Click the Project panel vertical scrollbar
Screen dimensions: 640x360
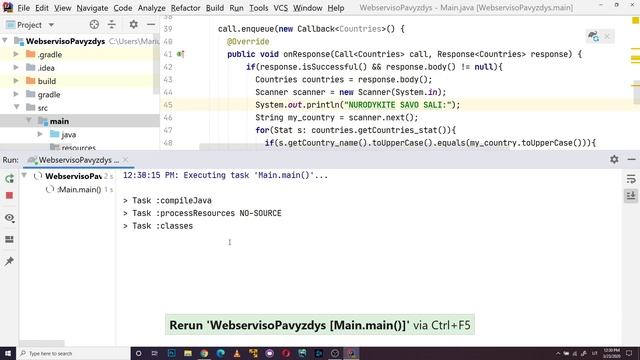[x=156, y=65]
